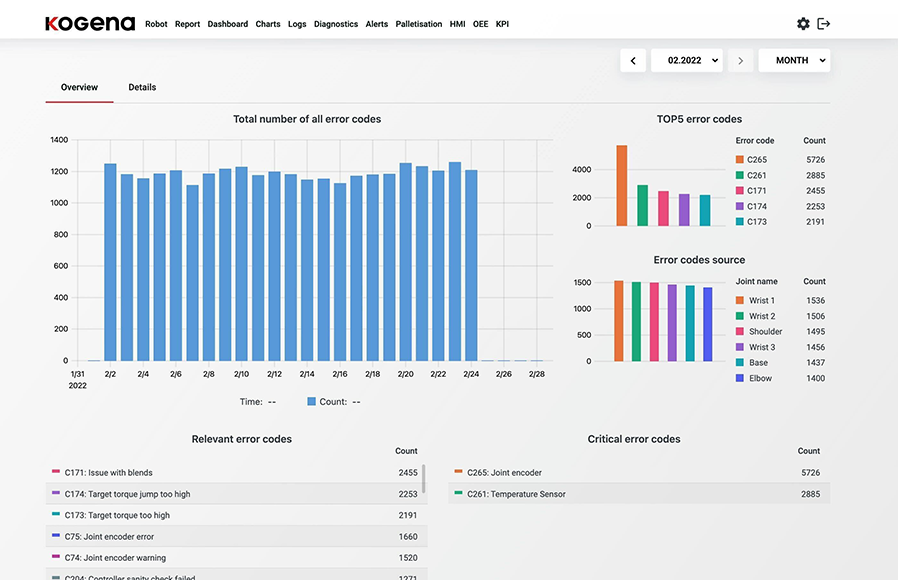This screenshot has width=898, height=580.
Task: Click the C265 orange legend swatch
Action: coord(739,160)
